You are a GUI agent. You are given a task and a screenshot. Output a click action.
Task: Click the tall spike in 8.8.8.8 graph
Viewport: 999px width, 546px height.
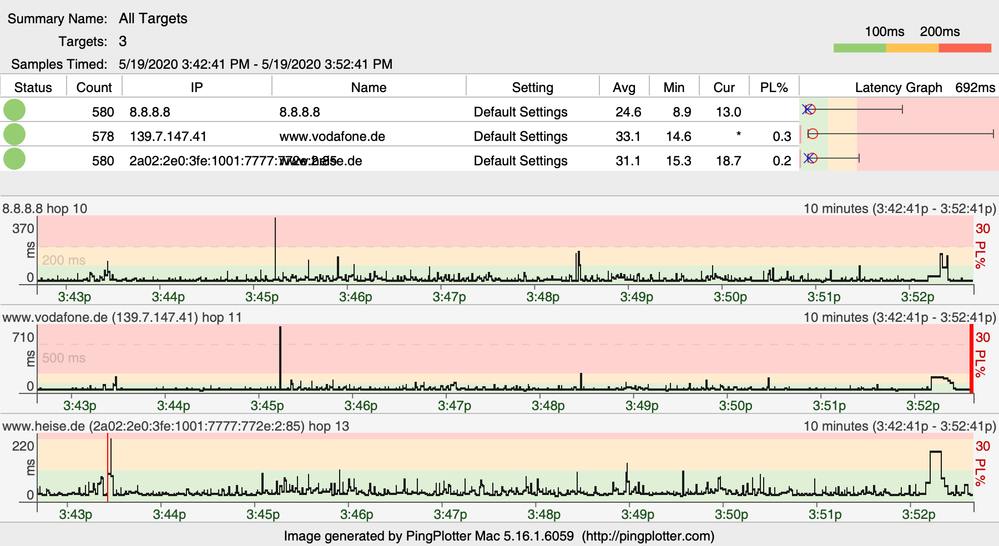tap(275, 248)
